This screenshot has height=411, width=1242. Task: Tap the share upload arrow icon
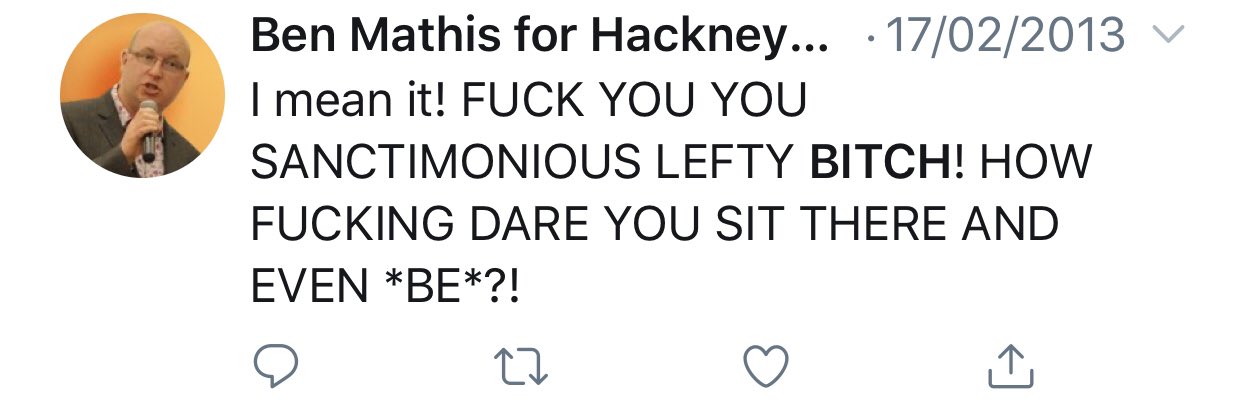[1010, 366]
